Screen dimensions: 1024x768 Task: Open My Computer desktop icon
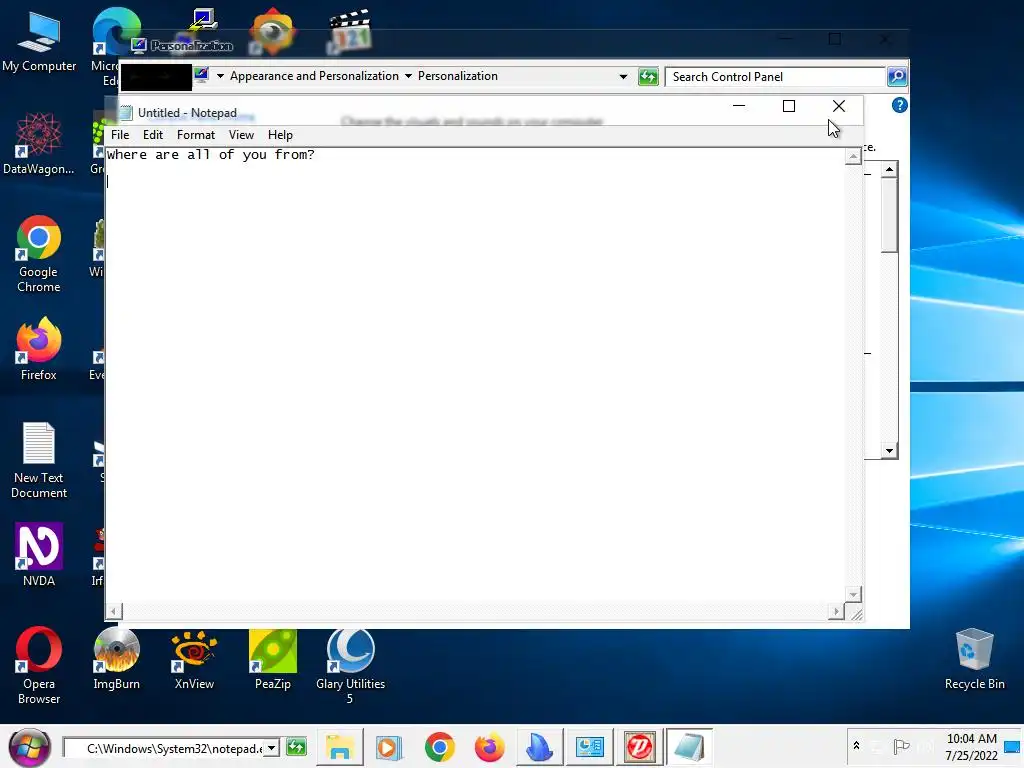pos(39,40)
